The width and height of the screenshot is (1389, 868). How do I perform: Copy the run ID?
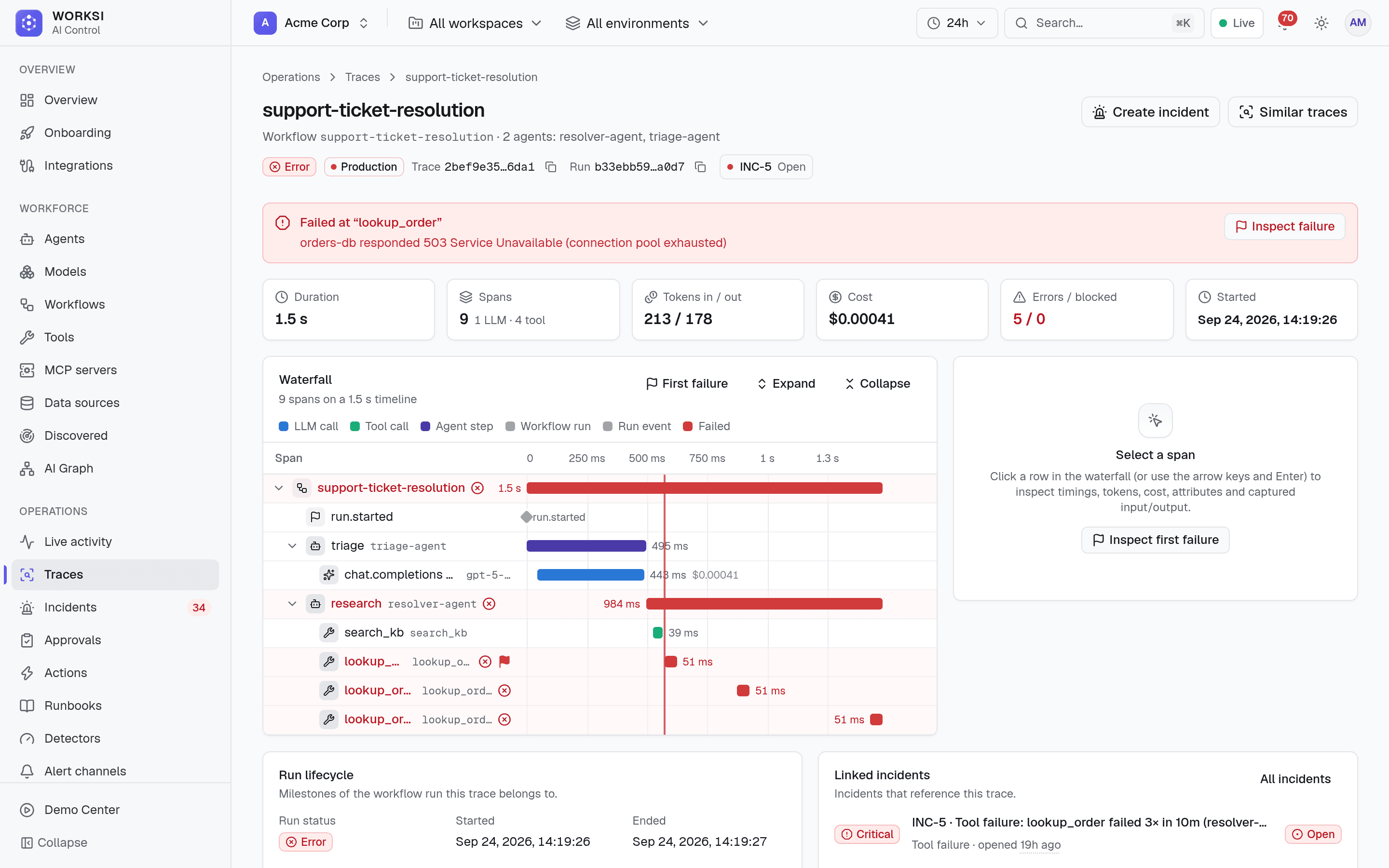pyautogui.click(x=700, y=167)
